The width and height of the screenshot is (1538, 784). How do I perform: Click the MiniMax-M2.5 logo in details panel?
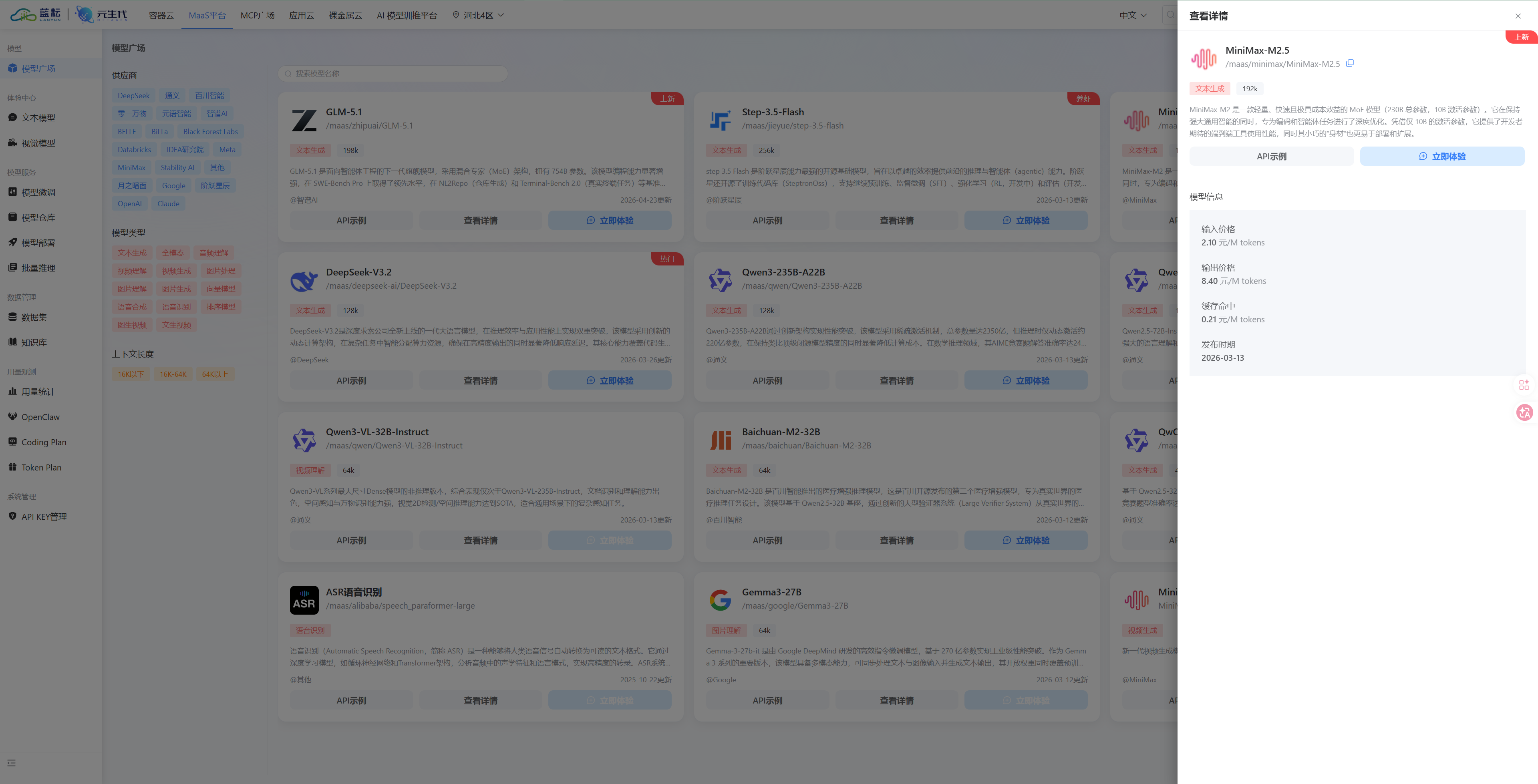[x=1204, y=58]
